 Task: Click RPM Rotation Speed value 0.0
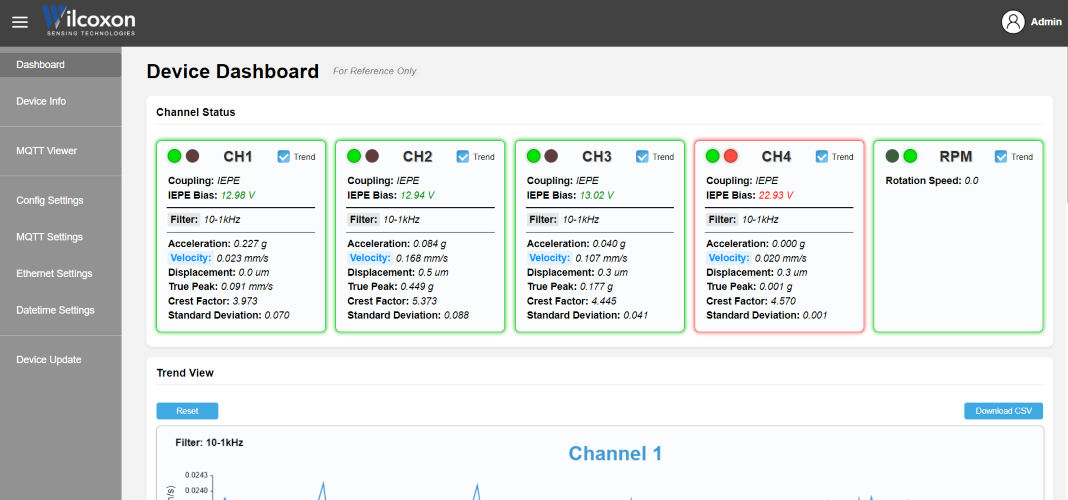(971, 181)
